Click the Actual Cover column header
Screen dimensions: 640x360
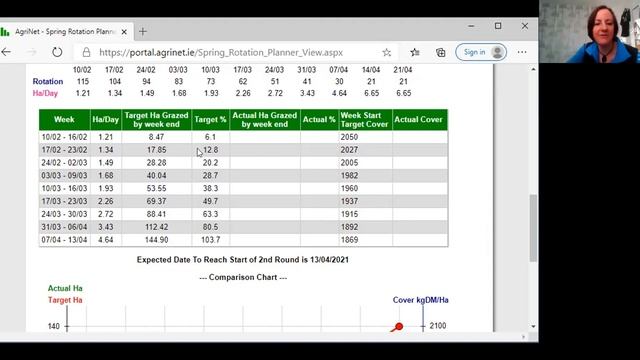point(420,120)
